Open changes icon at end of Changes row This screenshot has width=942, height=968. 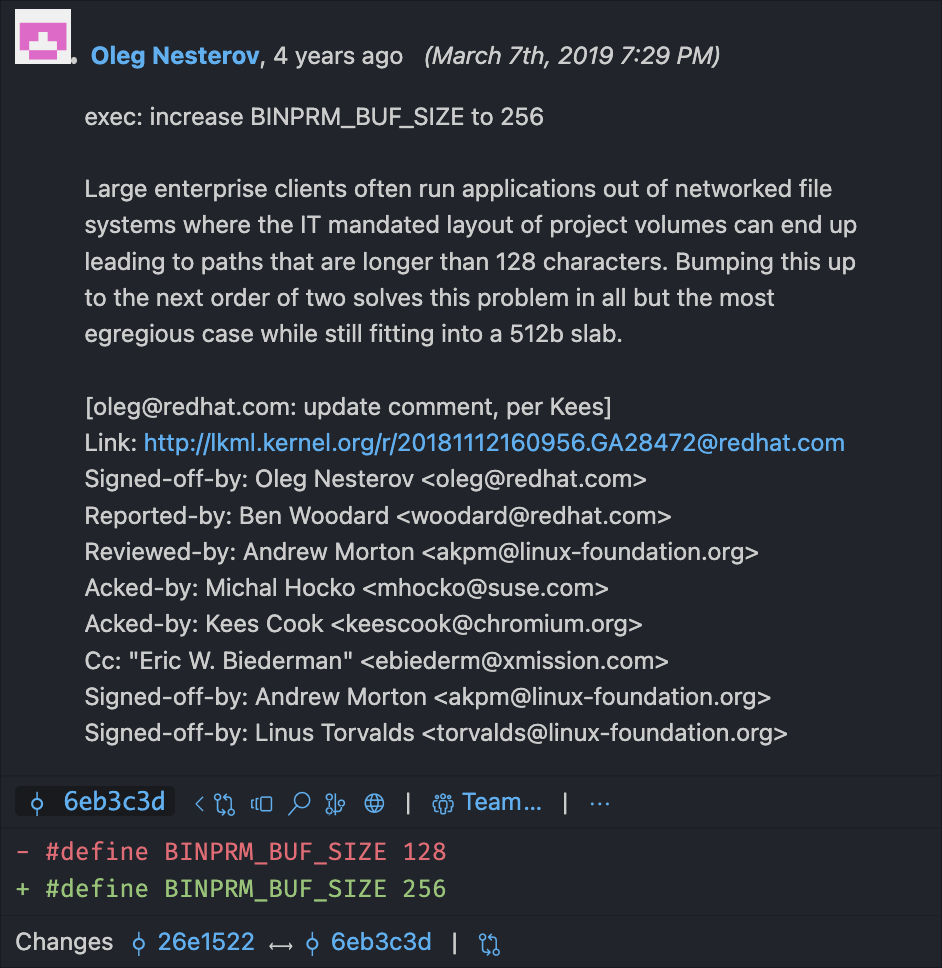(x=488, y=941)
